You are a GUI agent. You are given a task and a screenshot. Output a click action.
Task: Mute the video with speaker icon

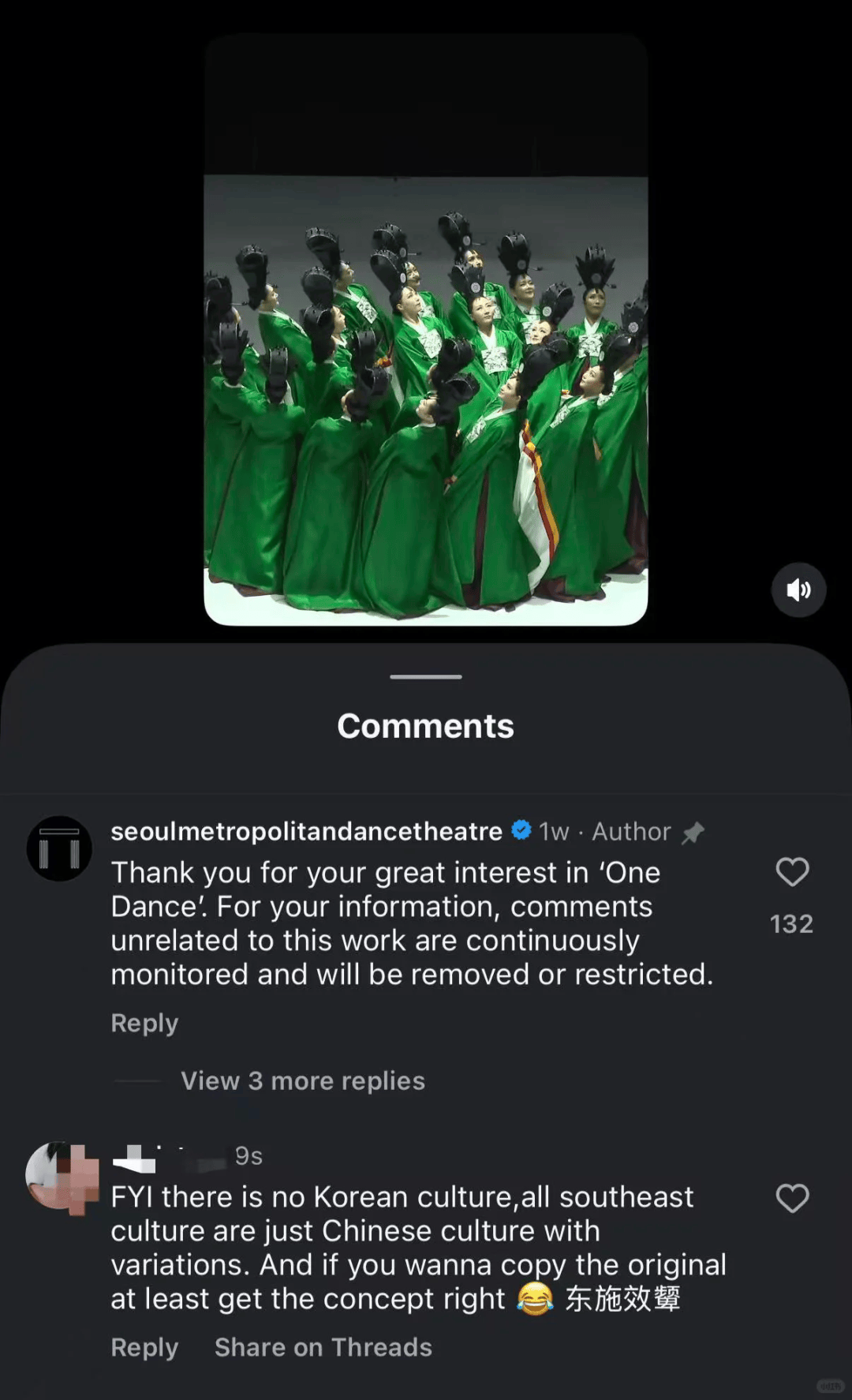(798, 590)
